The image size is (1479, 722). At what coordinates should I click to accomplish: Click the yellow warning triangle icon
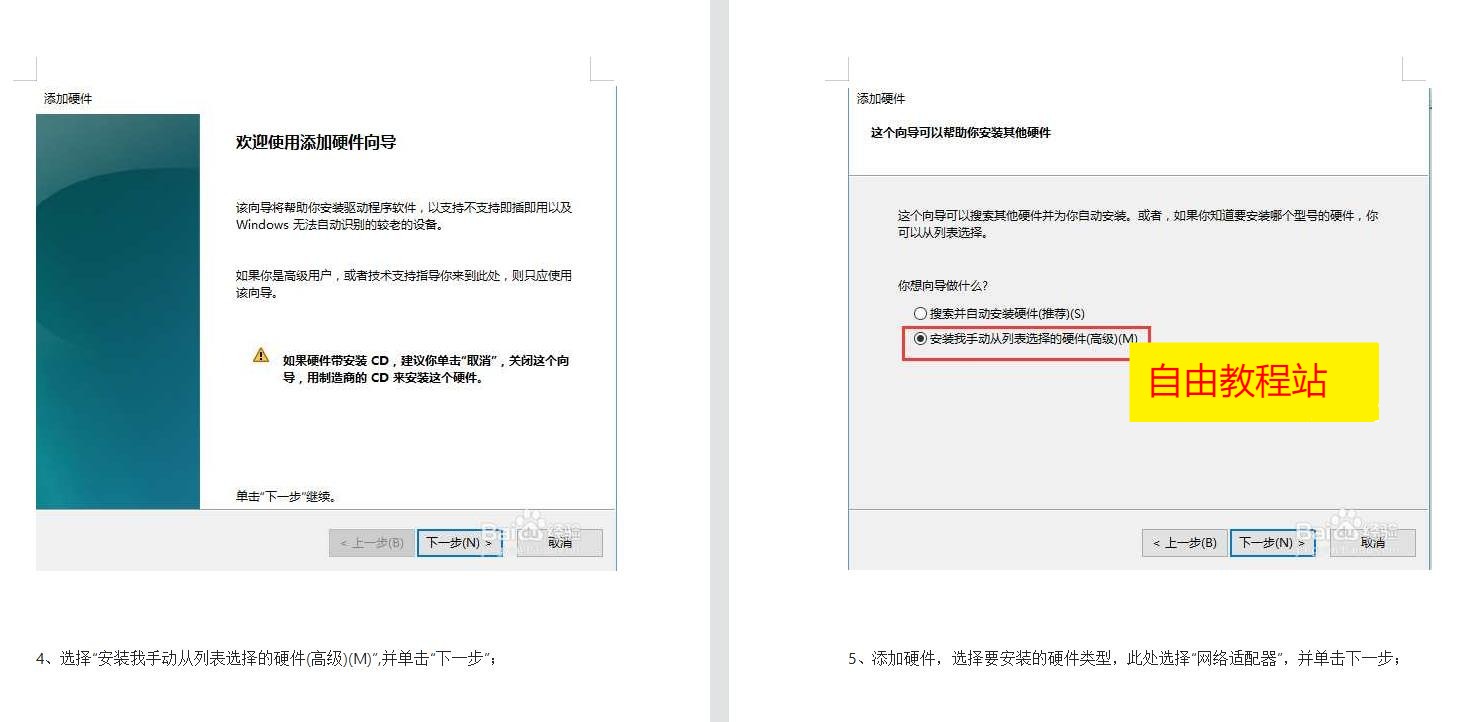[261, 356]
